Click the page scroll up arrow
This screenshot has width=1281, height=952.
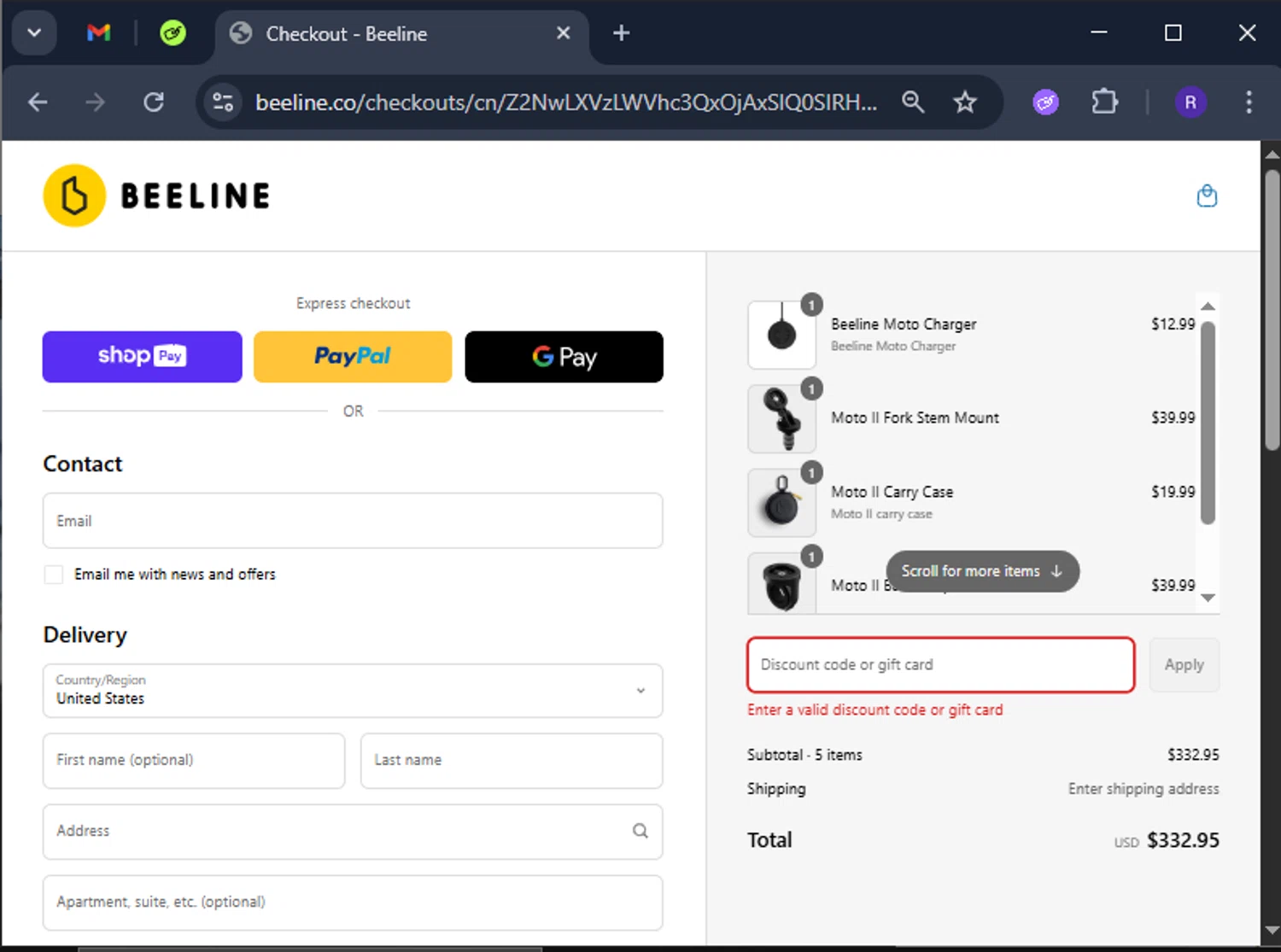(1272, 155)
